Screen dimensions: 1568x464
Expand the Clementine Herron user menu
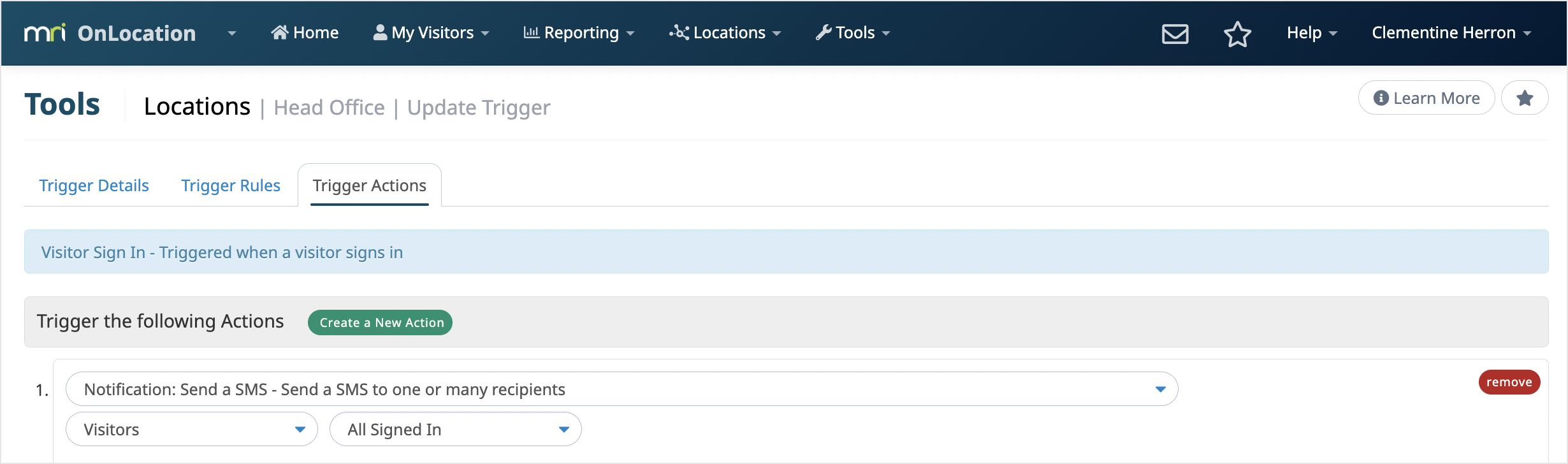click(x=1451, y=33)
